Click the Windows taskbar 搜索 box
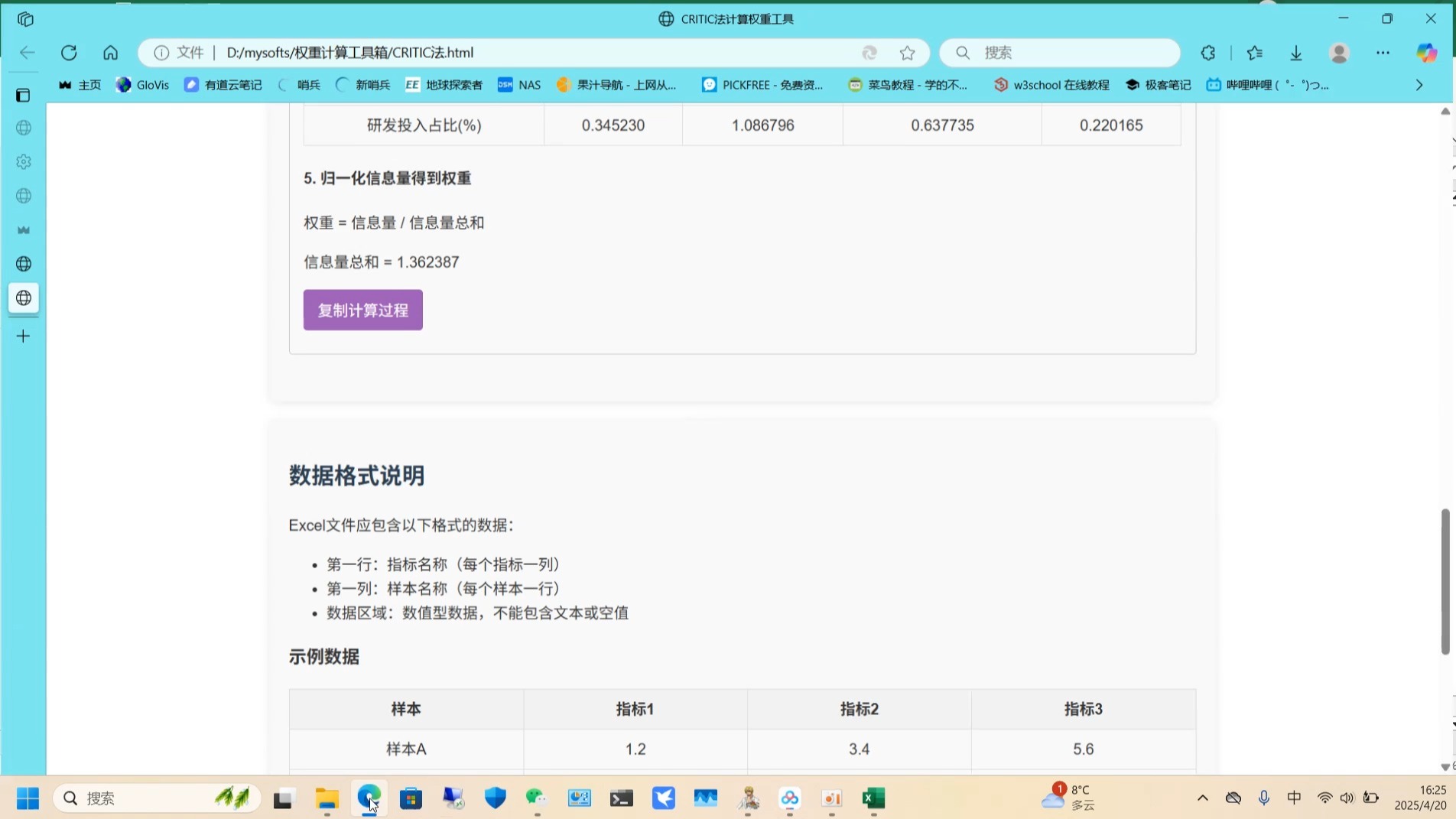This screenshot has height=819, width=1456. tap(157, 798)
